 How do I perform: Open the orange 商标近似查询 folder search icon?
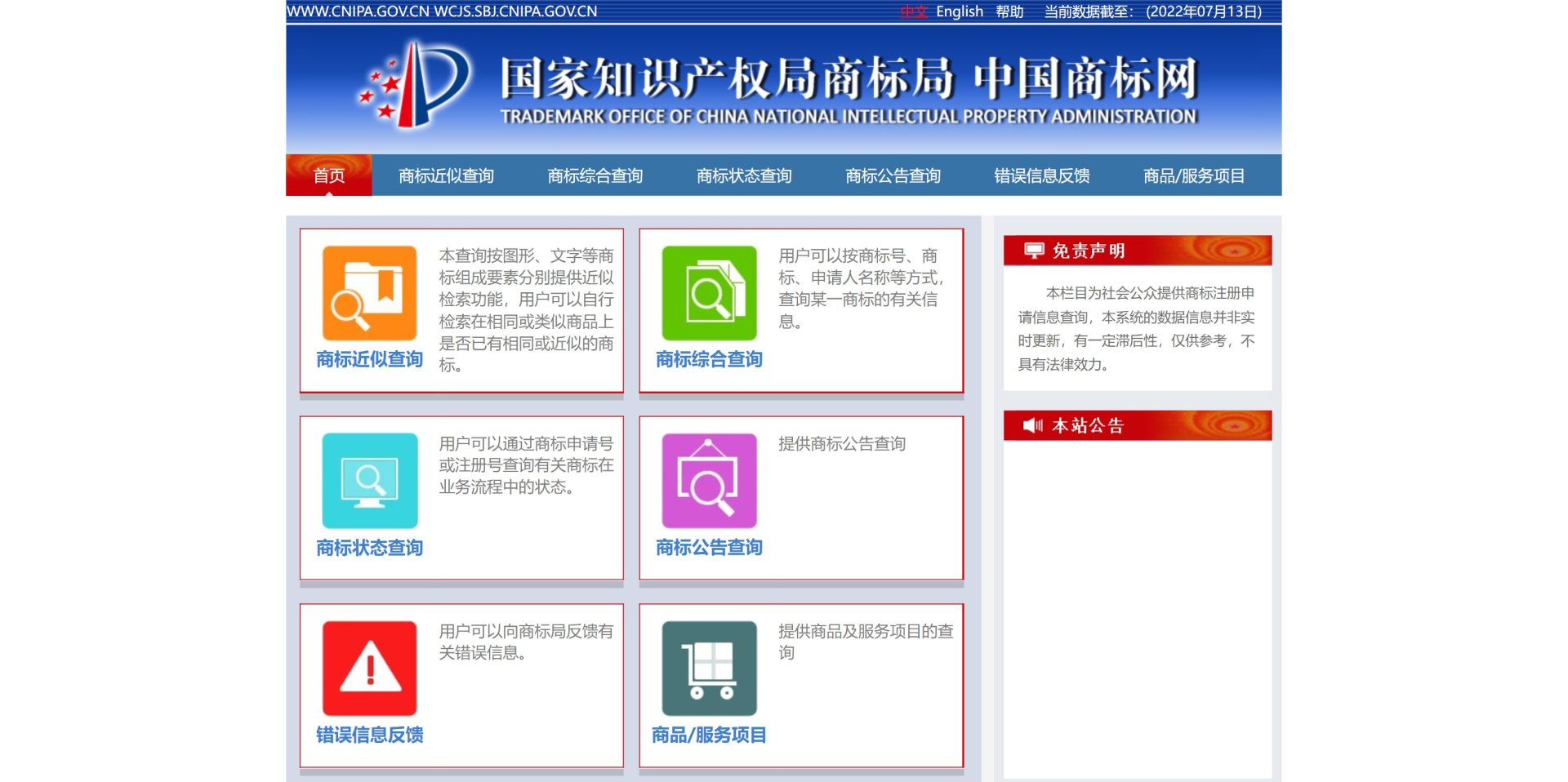click(x=369, y=293)
